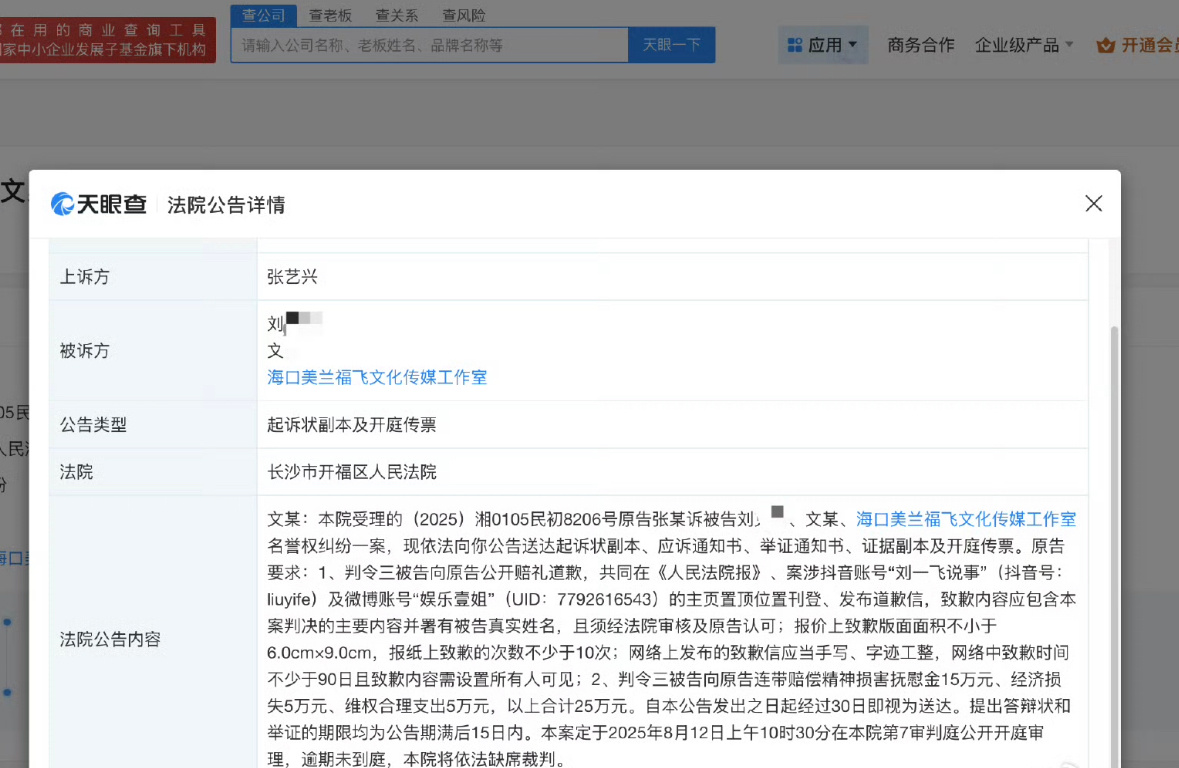Image resolution: width=1179 pixels, height=768 pixels.
Task: Close the 法院公告详情 dialog
Action: click(x=1093, y=203)
